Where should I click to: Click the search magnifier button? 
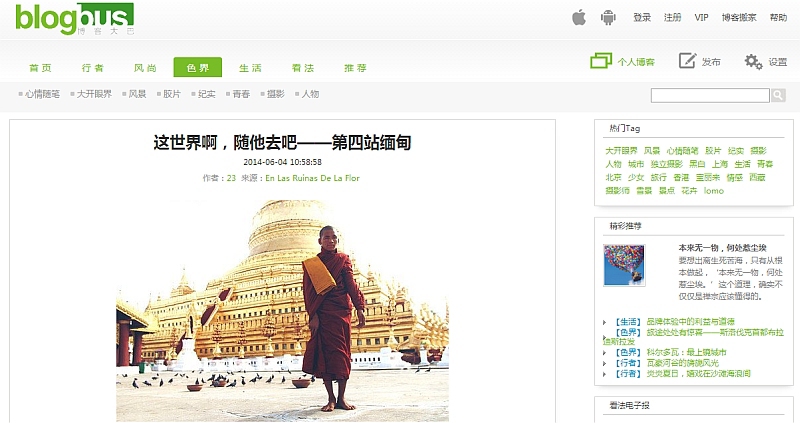(x=778, y=95)
